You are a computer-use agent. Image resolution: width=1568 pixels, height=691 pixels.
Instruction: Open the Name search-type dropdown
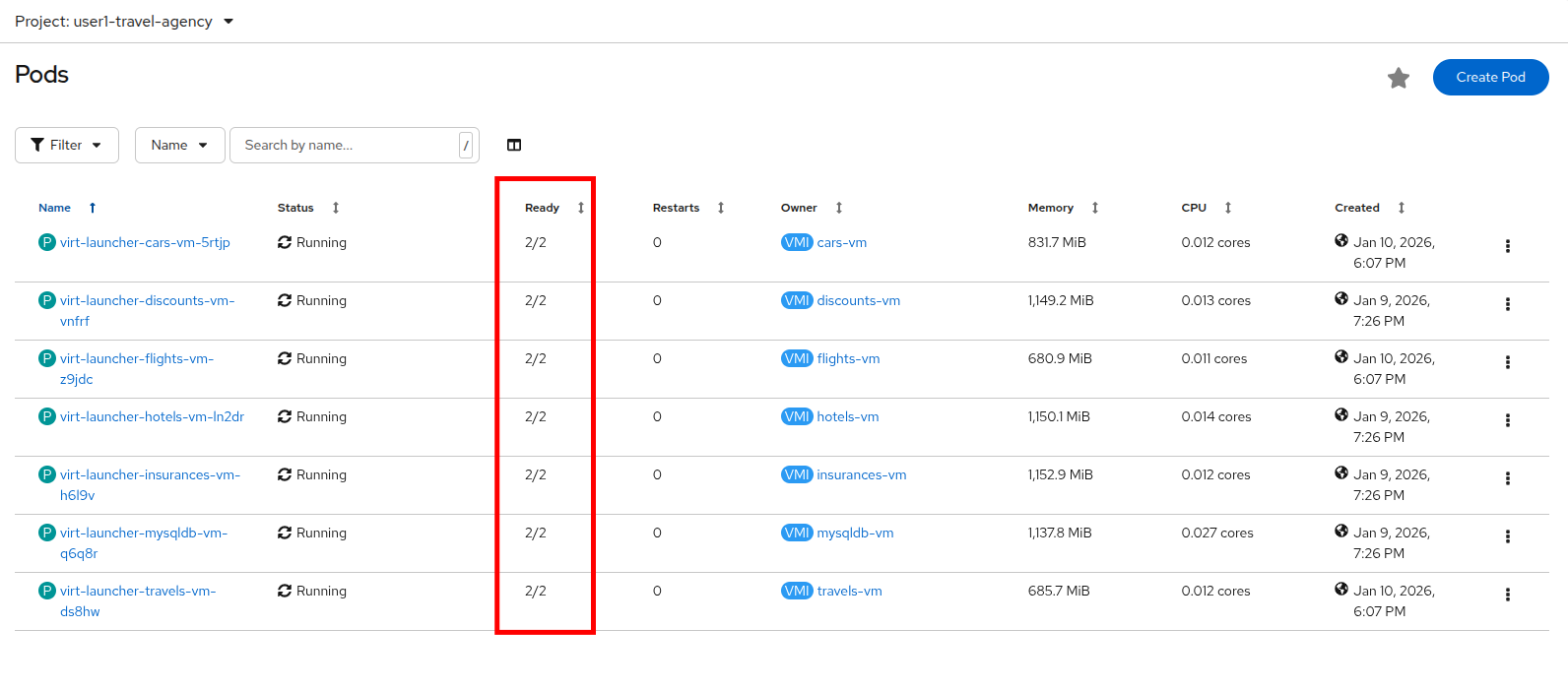(179, 145)
